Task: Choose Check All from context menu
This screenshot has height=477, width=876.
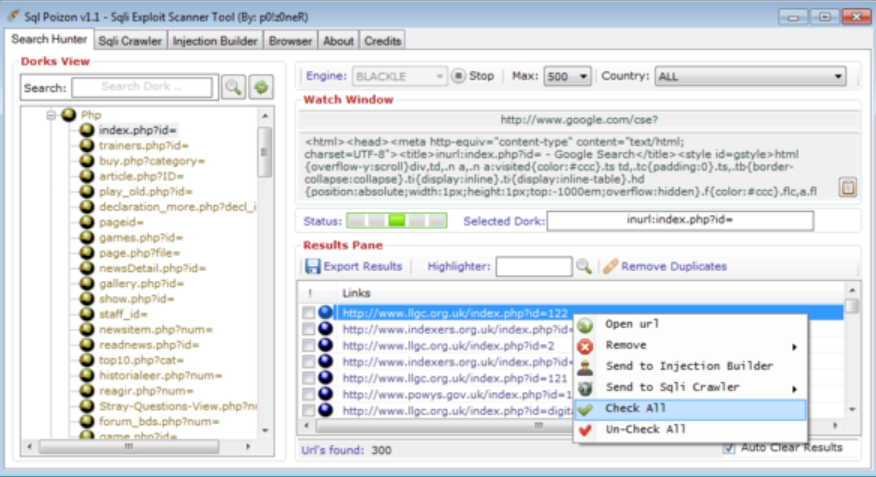Action: pyautogui.click(x=691, y=409)
